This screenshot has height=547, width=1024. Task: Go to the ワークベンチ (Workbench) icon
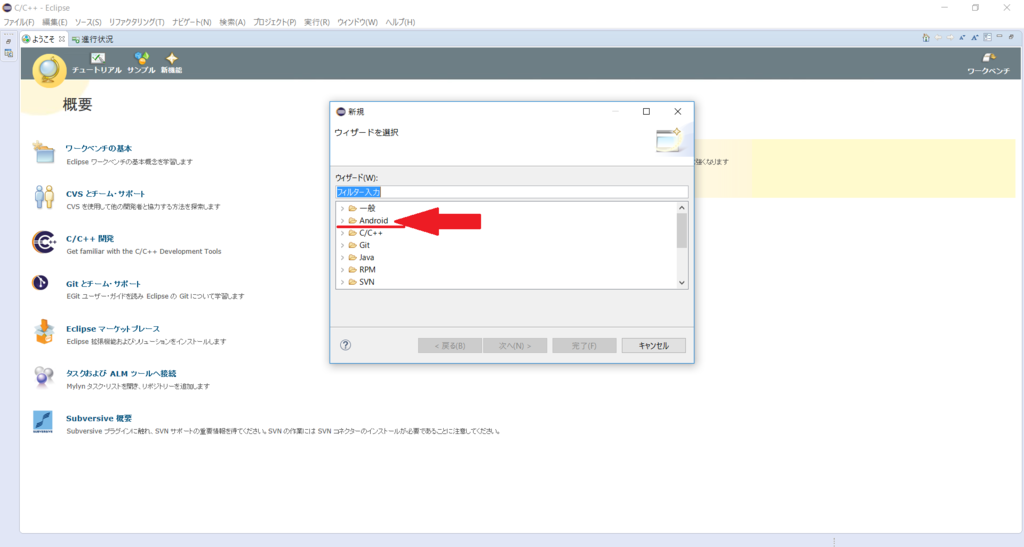(x=989, y=58)
